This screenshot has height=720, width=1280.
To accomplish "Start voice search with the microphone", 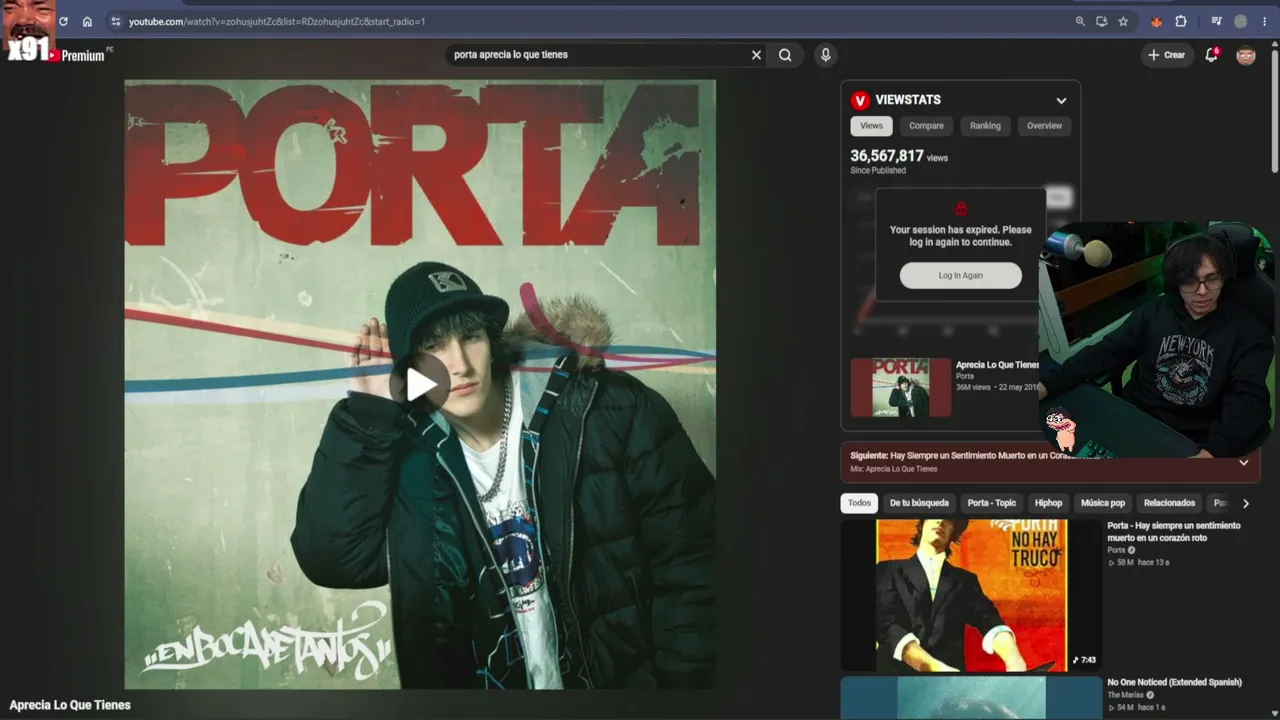I will pyautogui.click(x=825, y=55).
